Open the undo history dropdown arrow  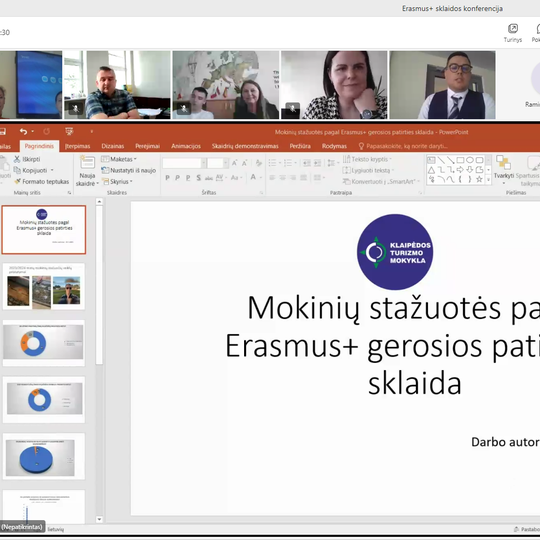[33, 131]
